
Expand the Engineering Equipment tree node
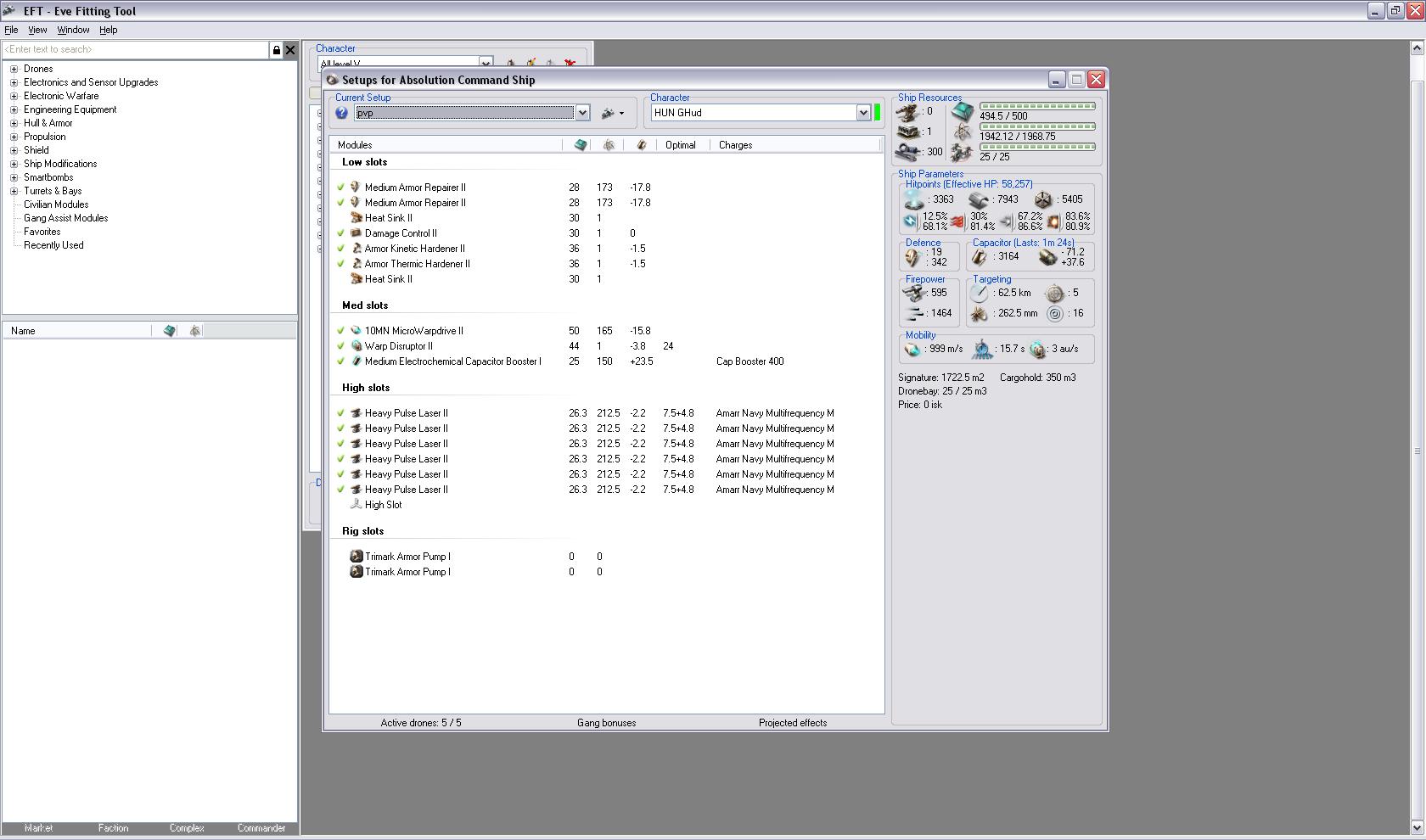click(x=14, y=109)
